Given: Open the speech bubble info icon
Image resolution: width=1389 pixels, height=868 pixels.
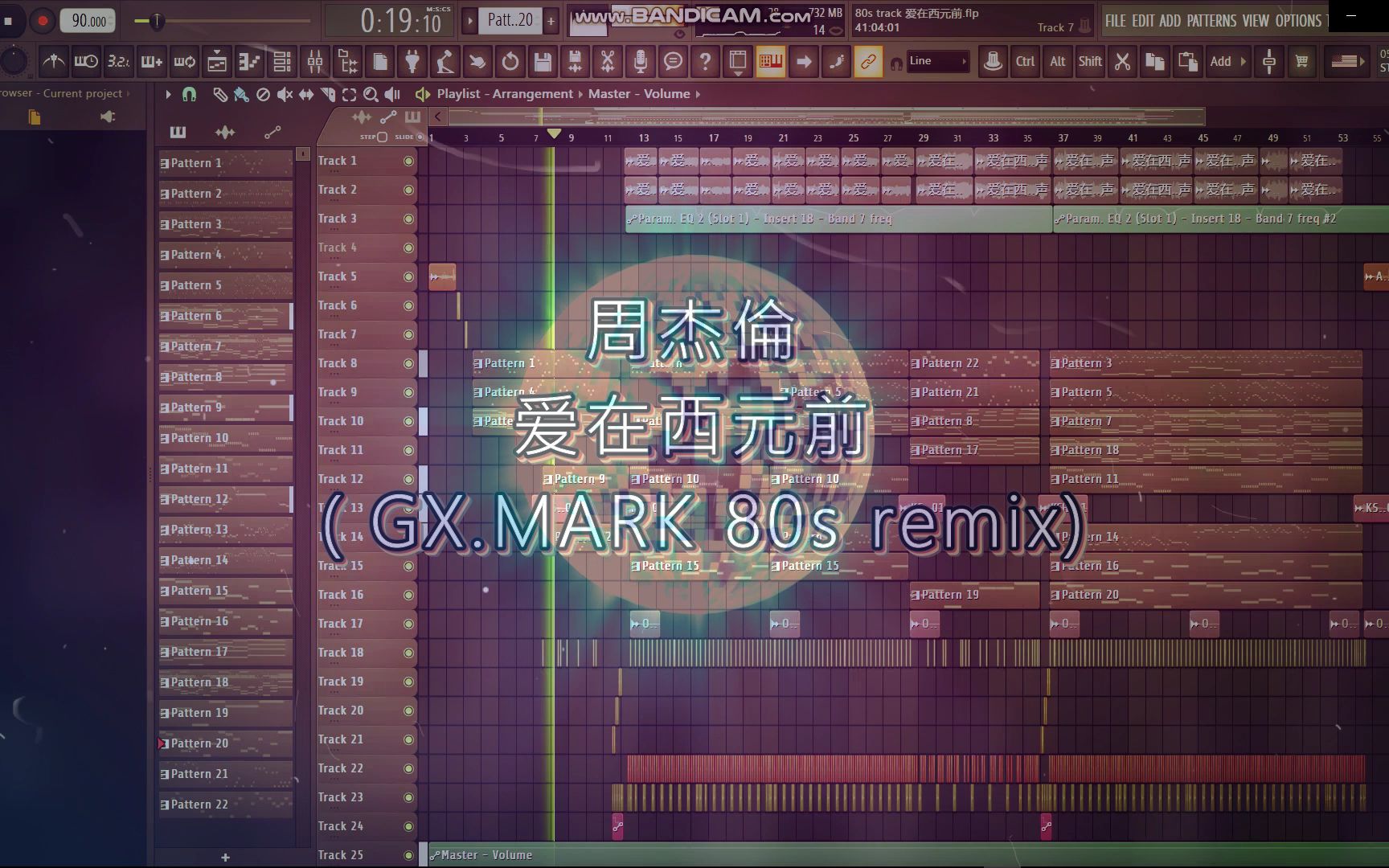Looking at the screenshot, I should (x=674, y=61).
